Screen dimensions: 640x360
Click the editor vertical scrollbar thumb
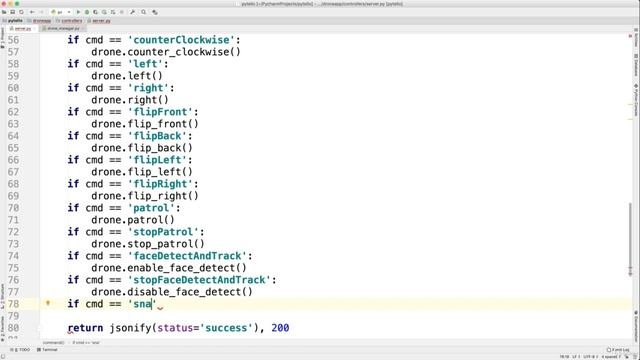pos(630,239)
